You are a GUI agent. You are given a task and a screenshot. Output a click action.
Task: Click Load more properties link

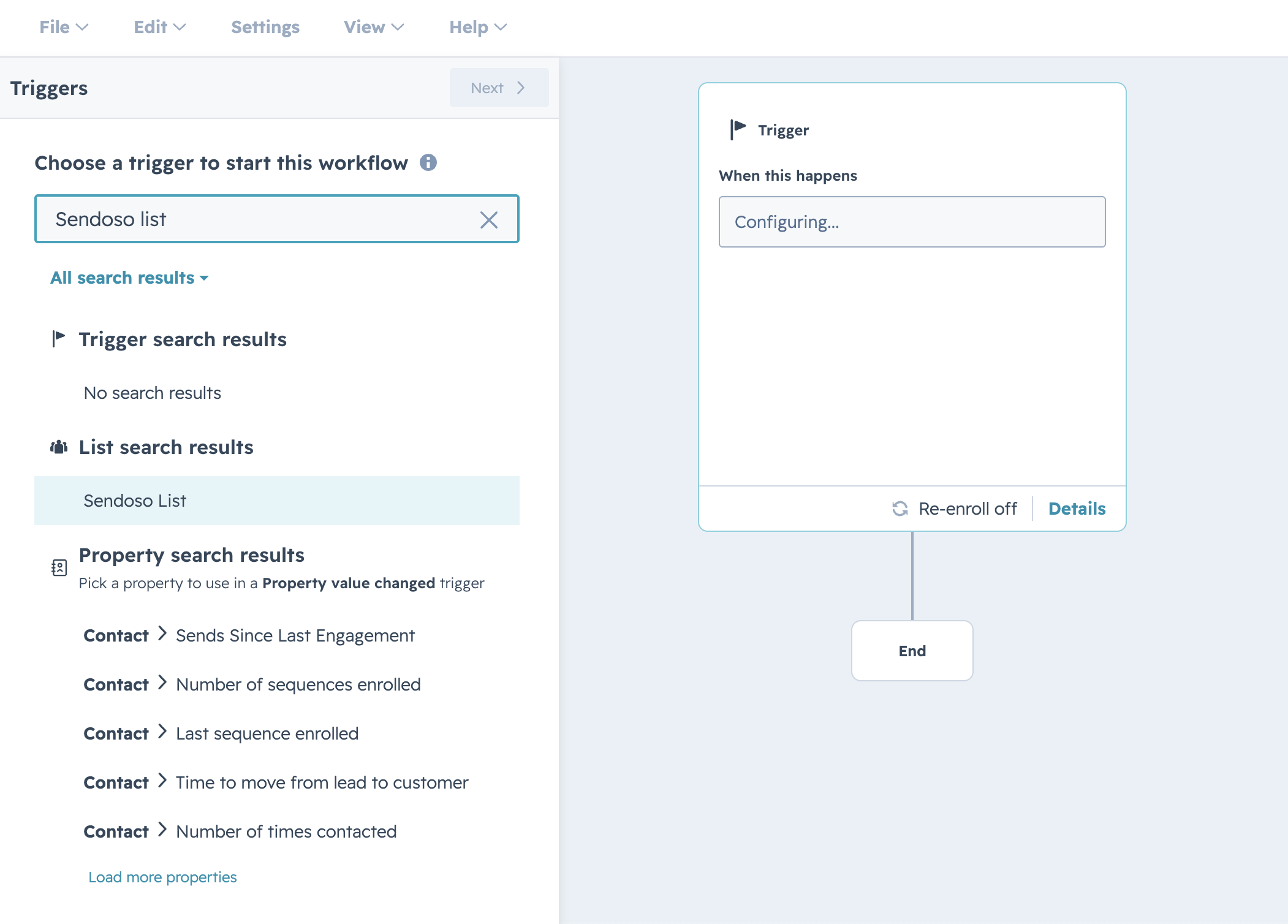pos(162,877)
